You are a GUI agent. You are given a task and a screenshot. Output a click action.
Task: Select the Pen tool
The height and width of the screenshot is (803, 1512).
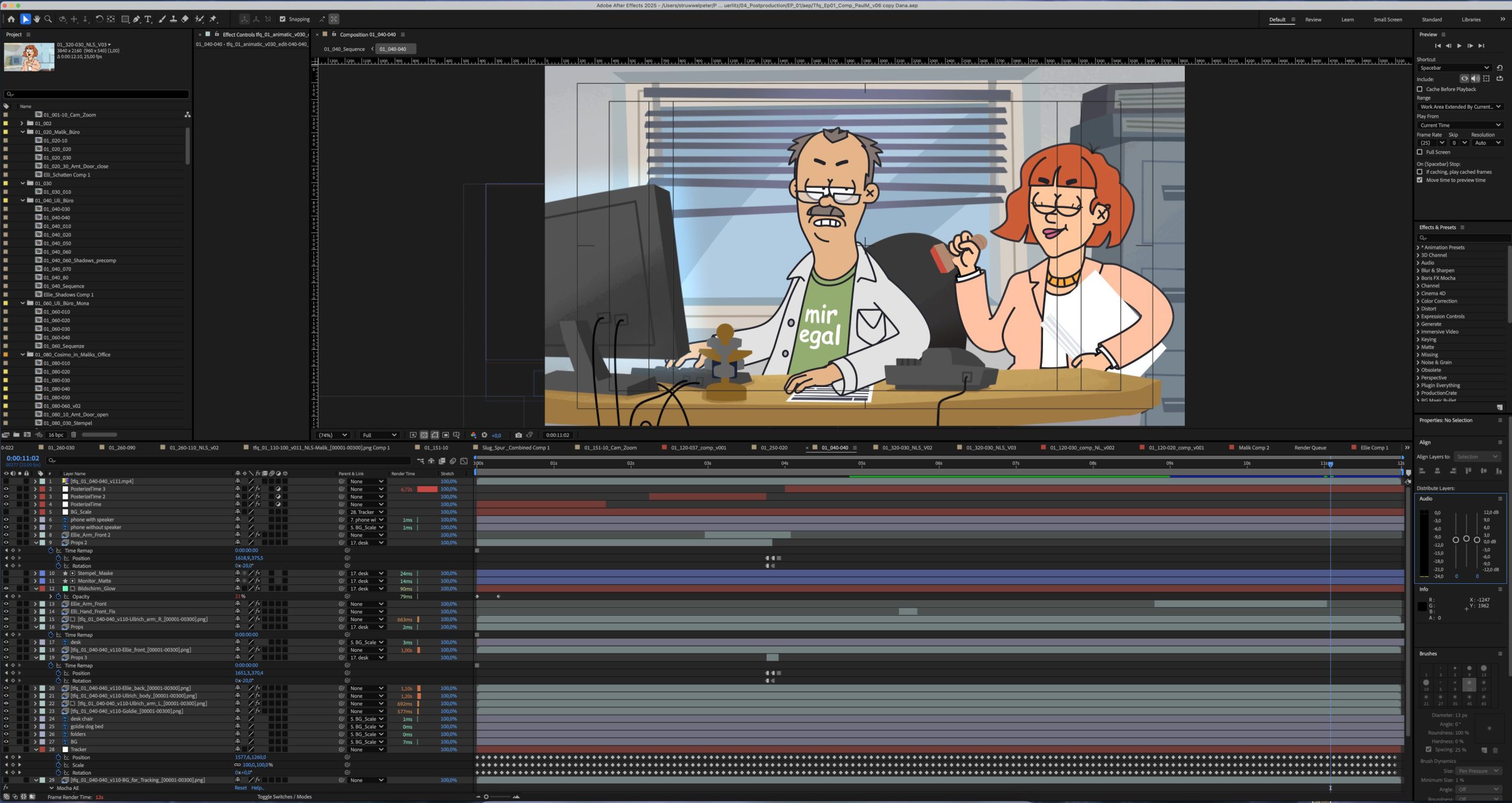(x=137, y=19)
